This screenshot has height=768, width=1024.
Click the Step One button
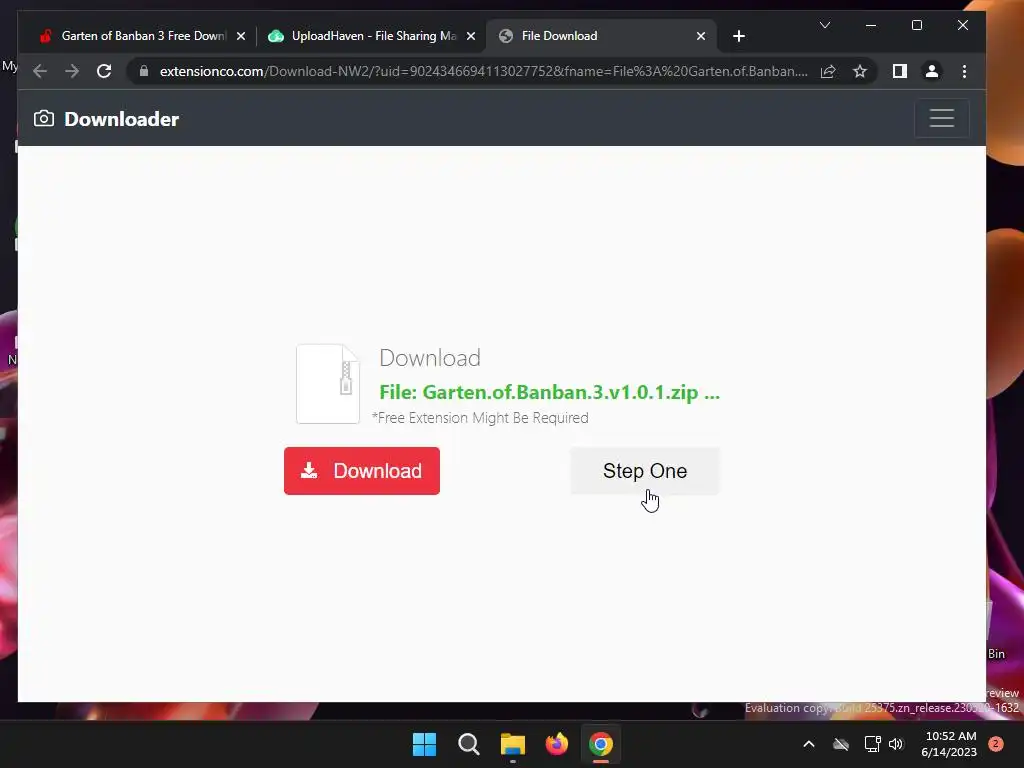(x=645, y=471)
